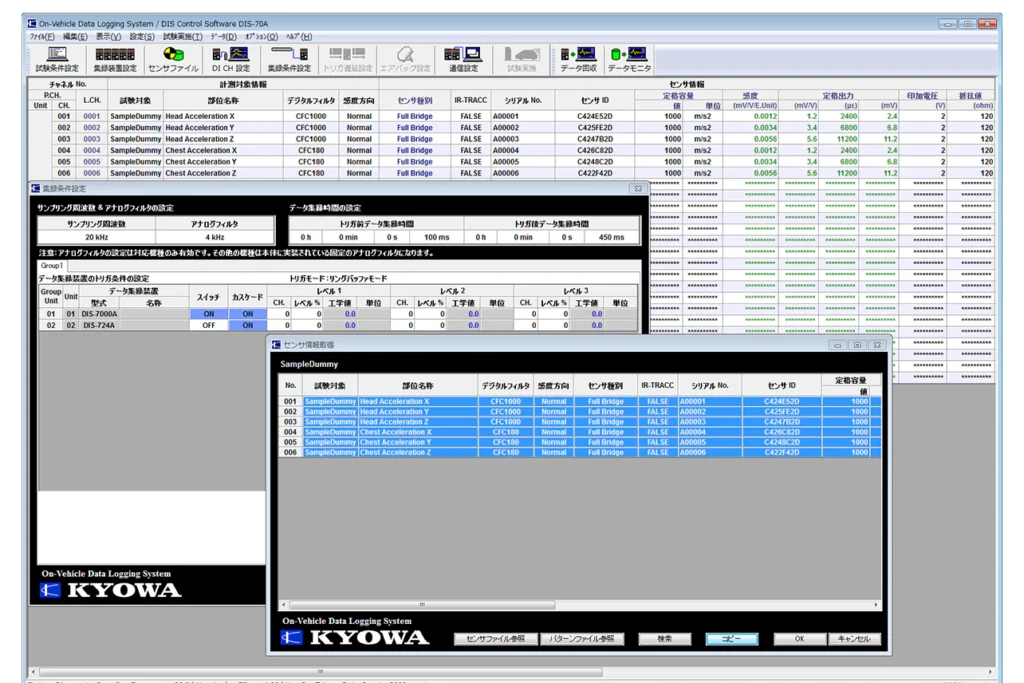Open the ファイル(F) menu
Viewport: 1024px width, 683px height.
(x=42, y=36)
